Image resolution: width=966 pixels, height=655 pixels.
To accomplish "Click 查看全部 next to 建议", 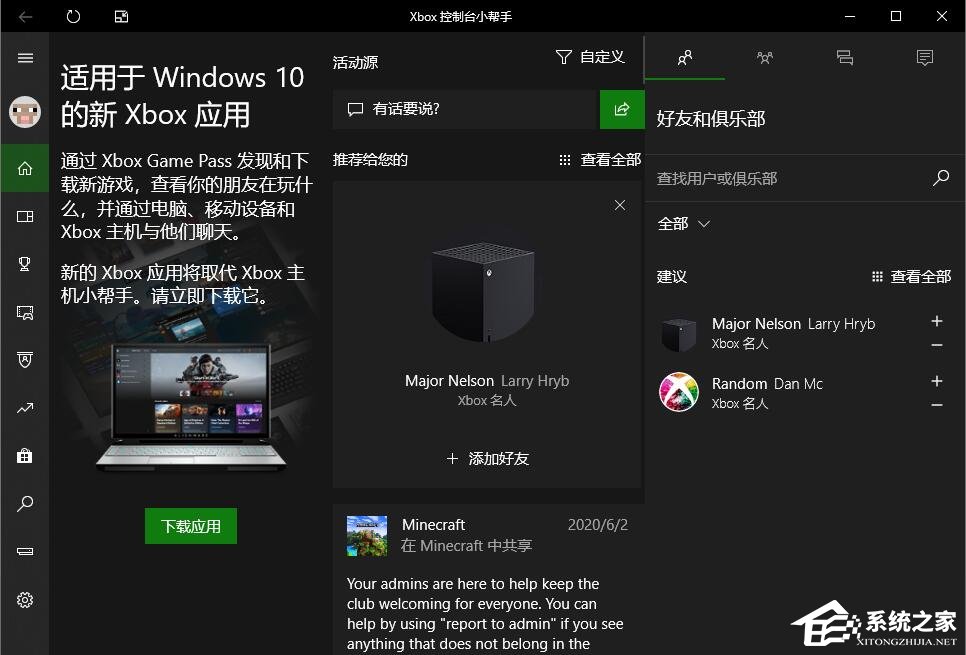I will [x=911, y=277].
